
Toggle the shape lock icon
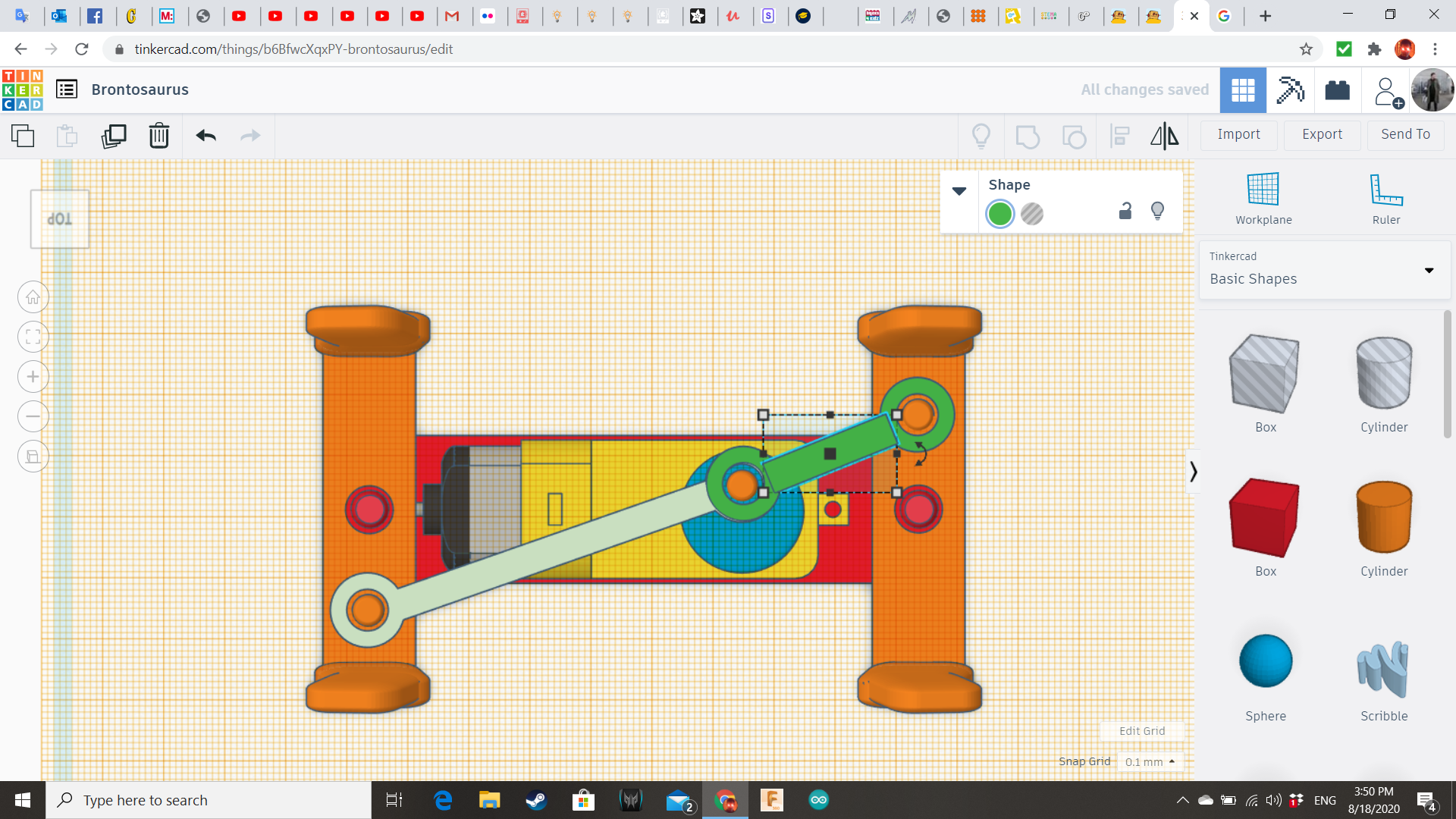[1125, 211]
